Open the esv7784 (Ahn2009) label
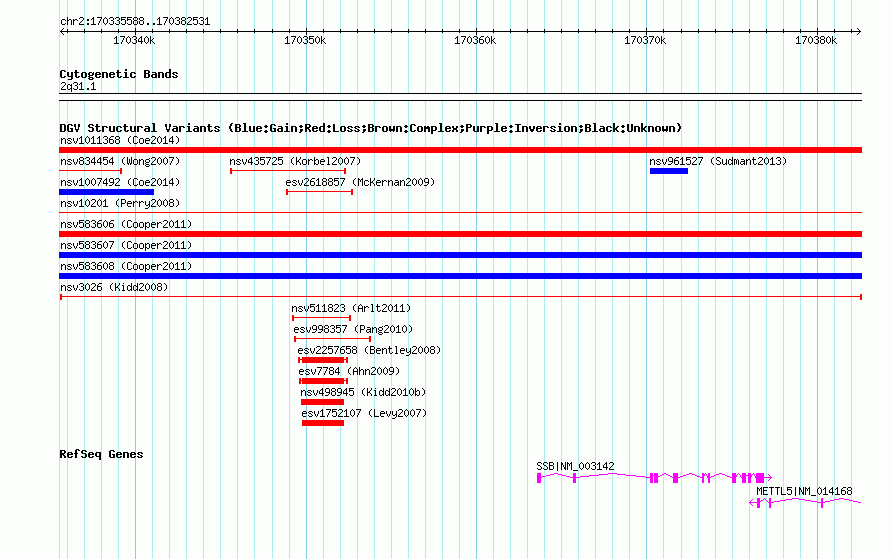Viewport: 890px width, 559px height. point(349,371)
